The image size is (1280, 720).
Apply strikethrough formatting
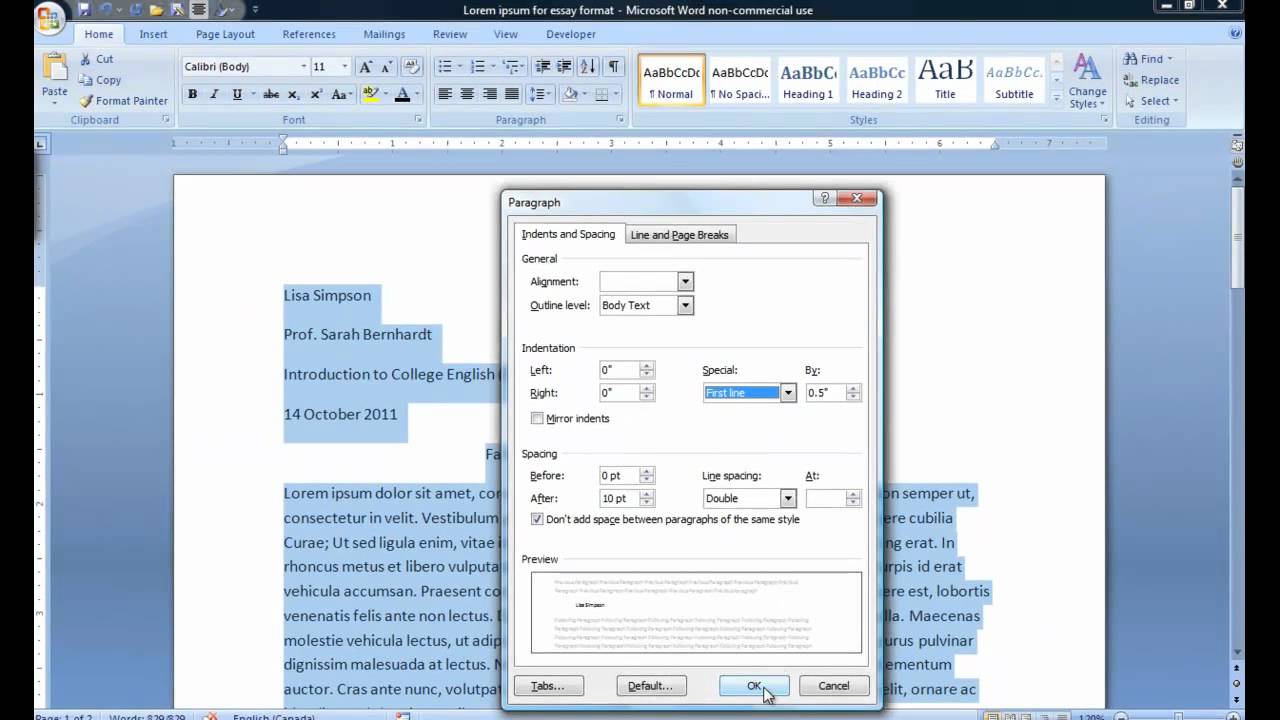pyautogui.click(x=270, y=95)
